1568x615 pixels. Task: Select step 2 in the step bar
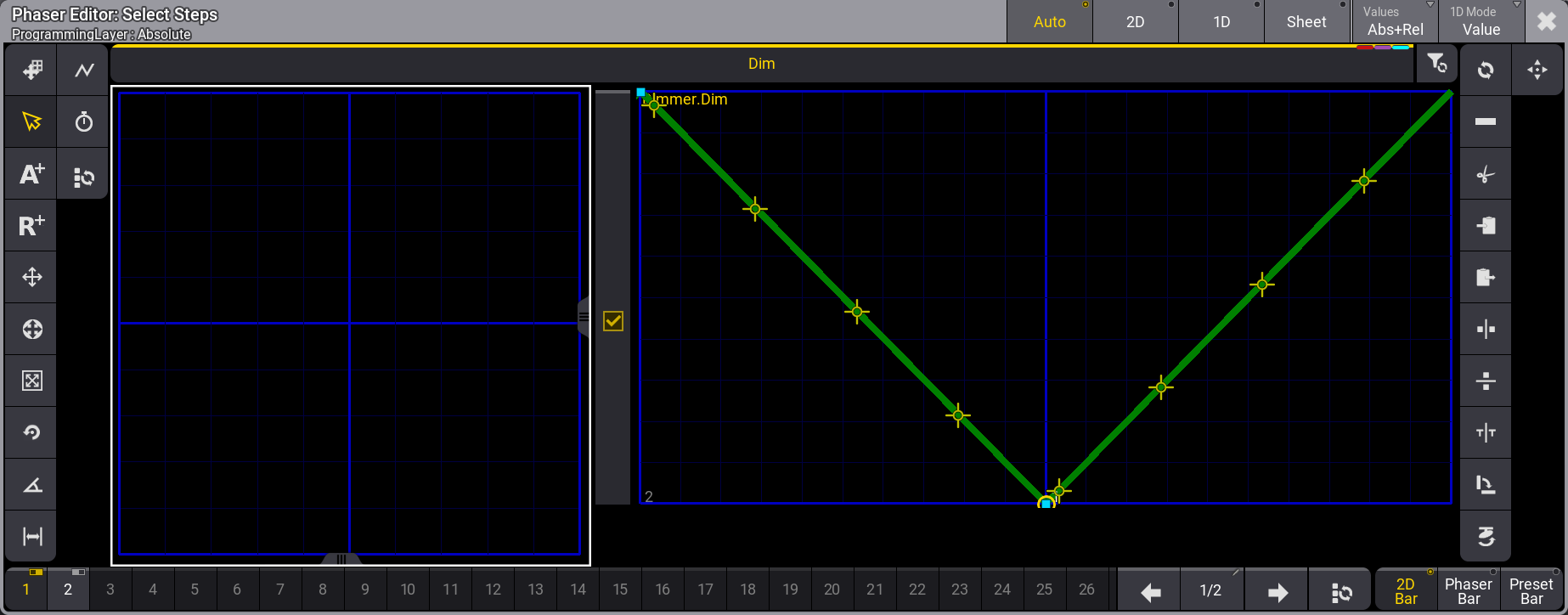click(68, 590)
